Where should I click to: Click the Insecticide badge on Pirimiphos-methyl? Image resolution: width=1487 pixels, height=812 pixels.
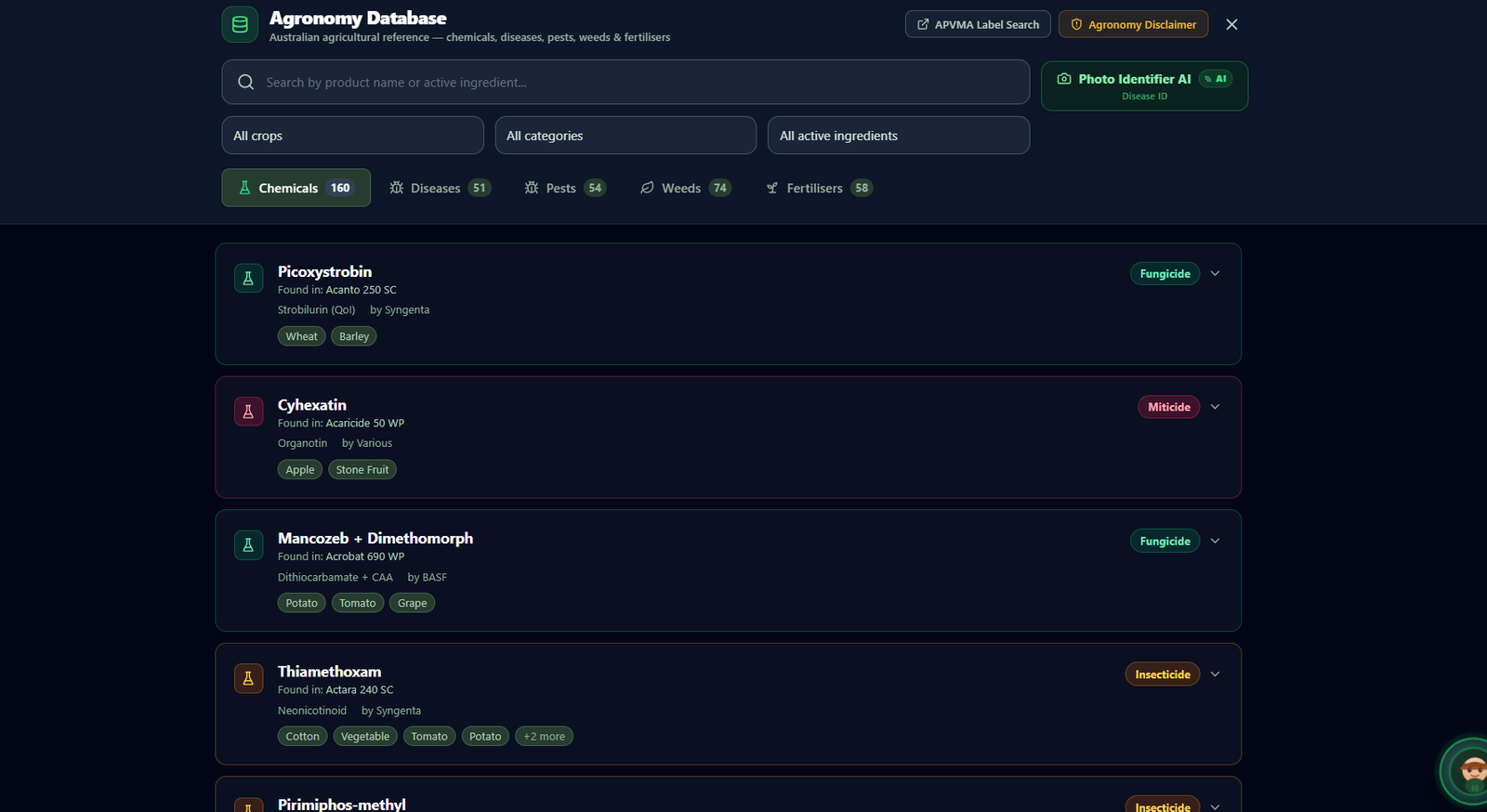[x=1163, y=805]
